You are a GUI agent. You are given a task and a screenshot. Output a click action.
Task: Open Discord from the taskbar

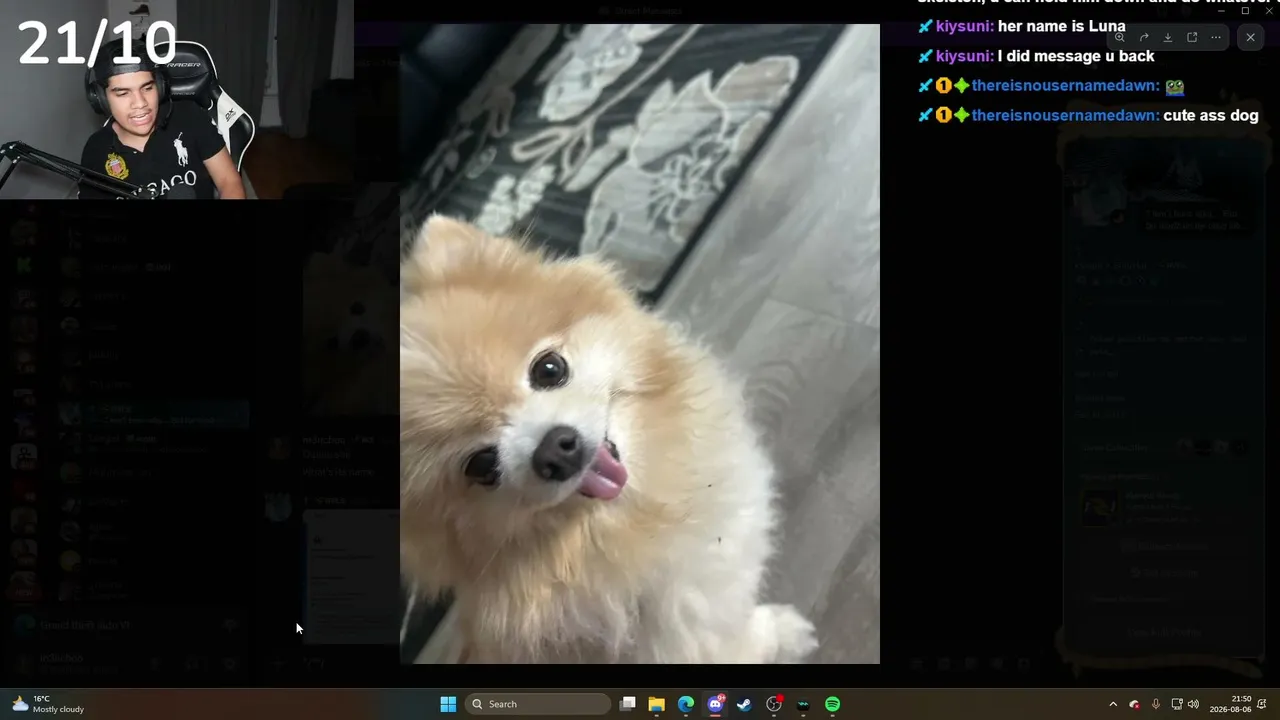(x=715, y=704)
